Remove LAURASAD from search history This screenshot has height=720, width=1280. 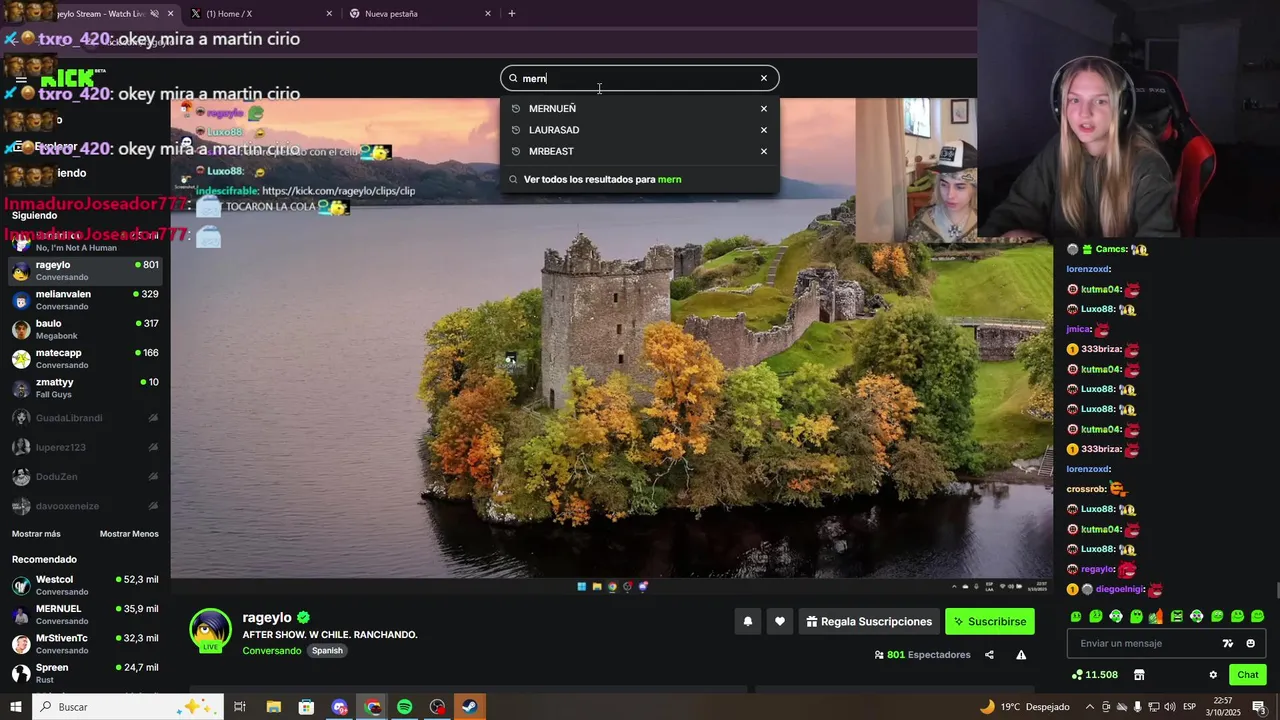tap(764, 130)
